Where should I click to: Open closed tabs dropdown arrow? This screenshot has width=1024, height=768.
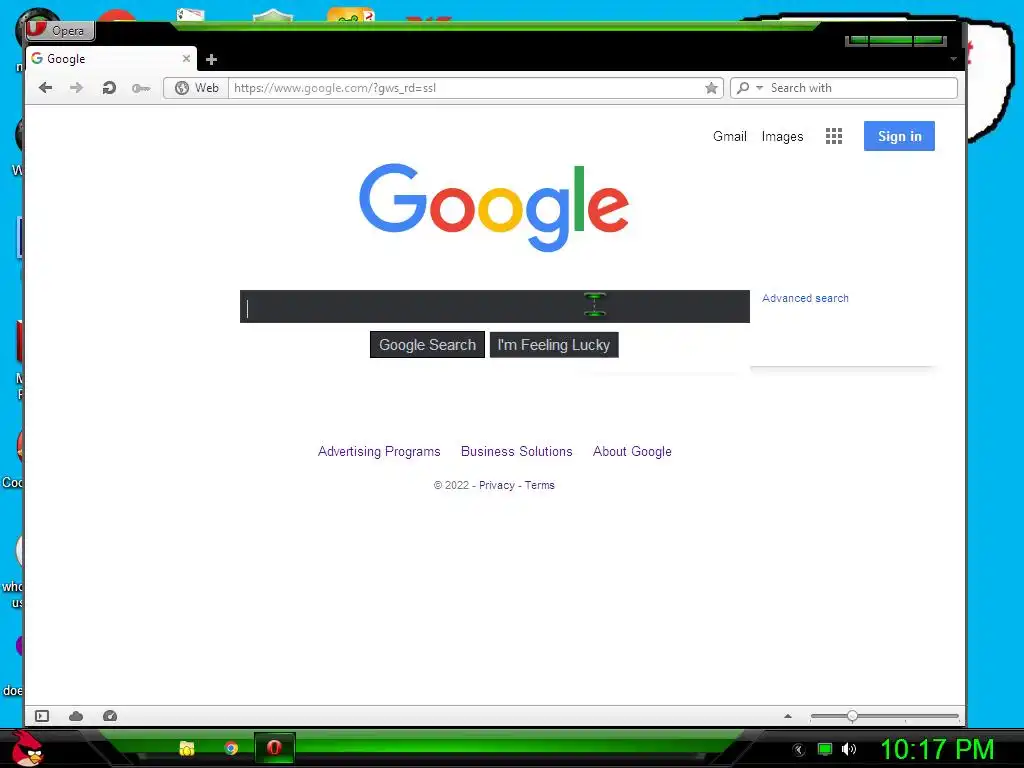pos(953,59)
